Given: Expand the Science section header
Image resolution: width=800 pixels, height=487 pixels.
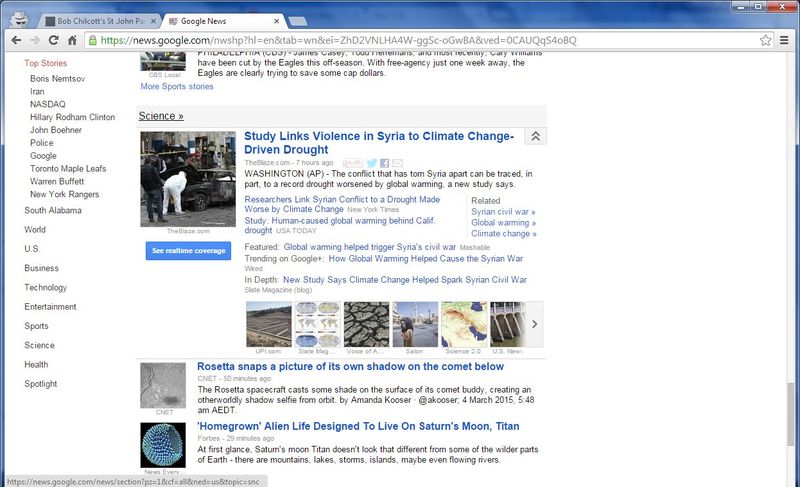Looking at the screenshot, I should (161, 116).
